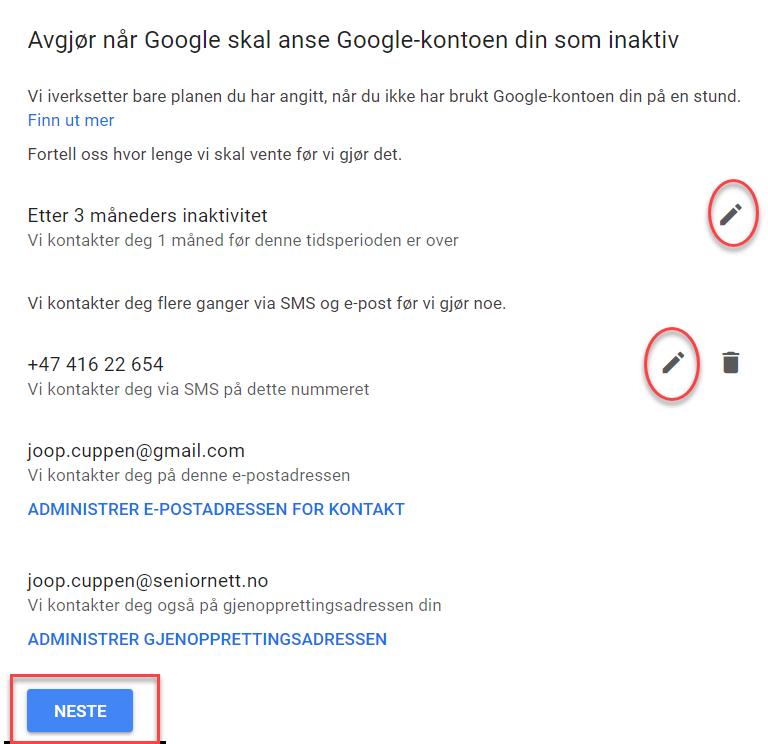Click the via SMS på dette nummeret note
The height and width of the screenshot is (744, 768).
tap(198, 389)
